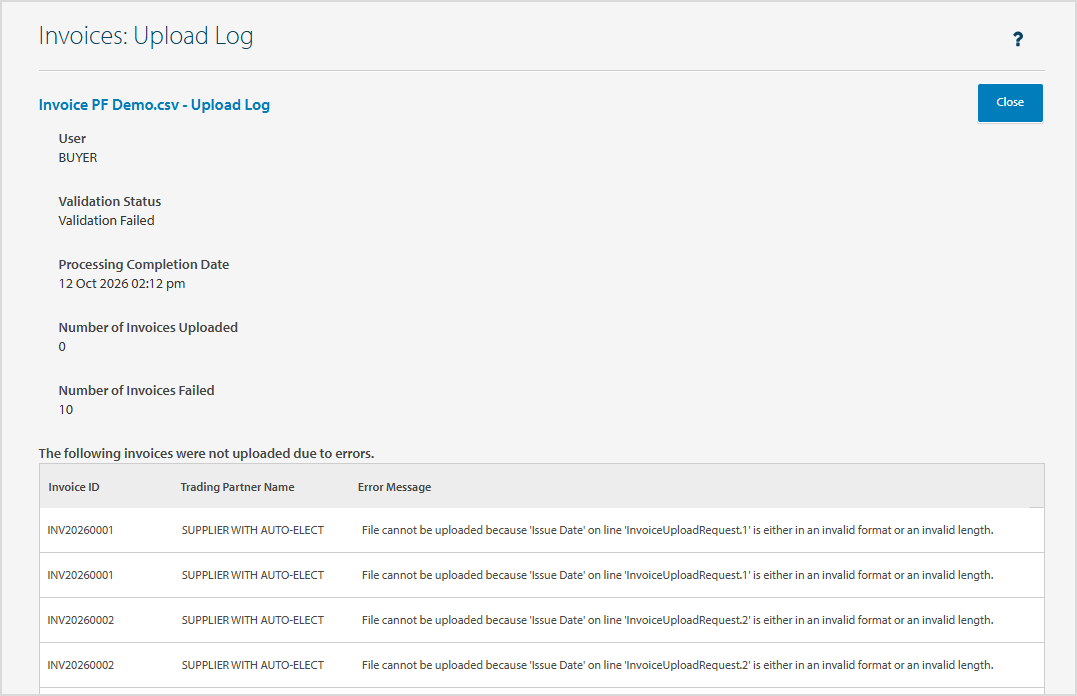Viewport: 1077px width, 696px height.
Task: Open help via the question mark icon
Action: pos(1018,39)
